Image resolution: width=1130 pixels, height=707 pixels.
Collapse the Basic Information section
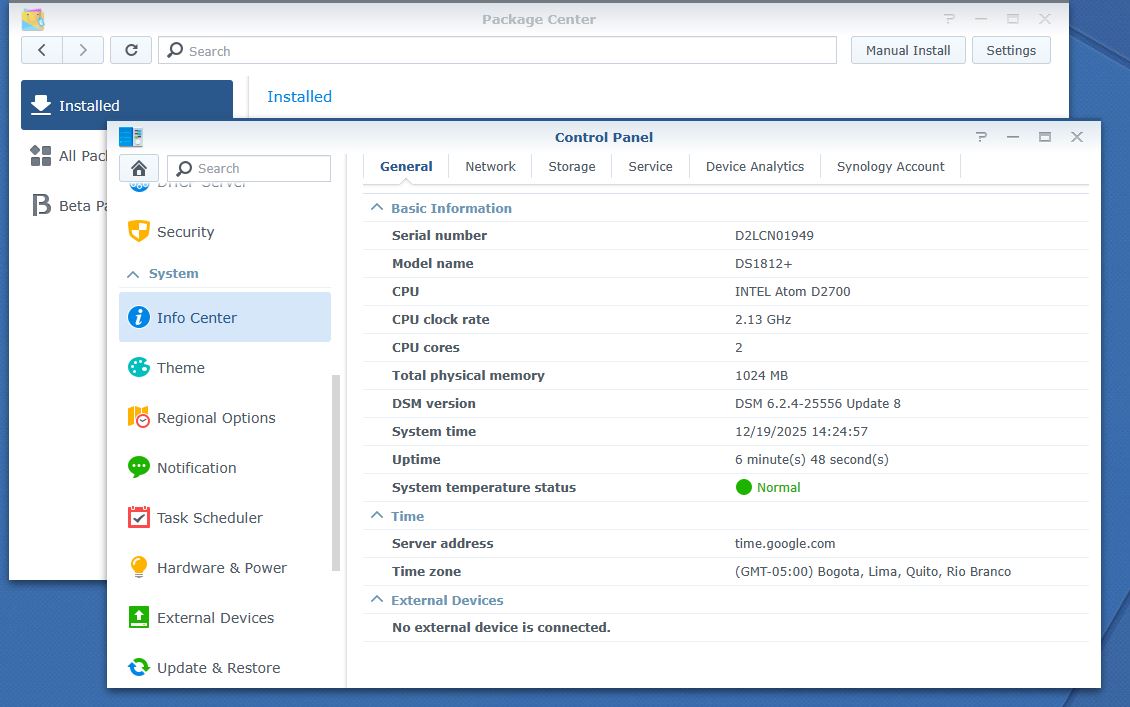click(x=375, y=208)
